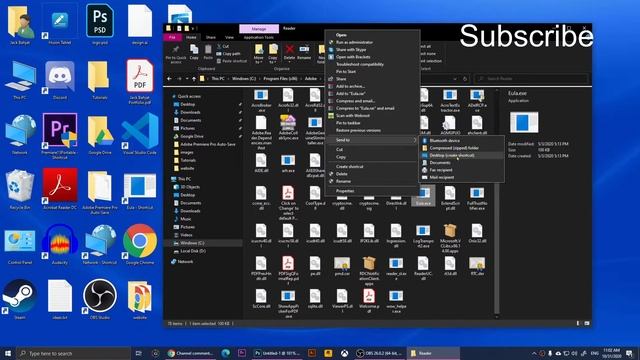Open Discord desktop shortcut

coord(60,80)
